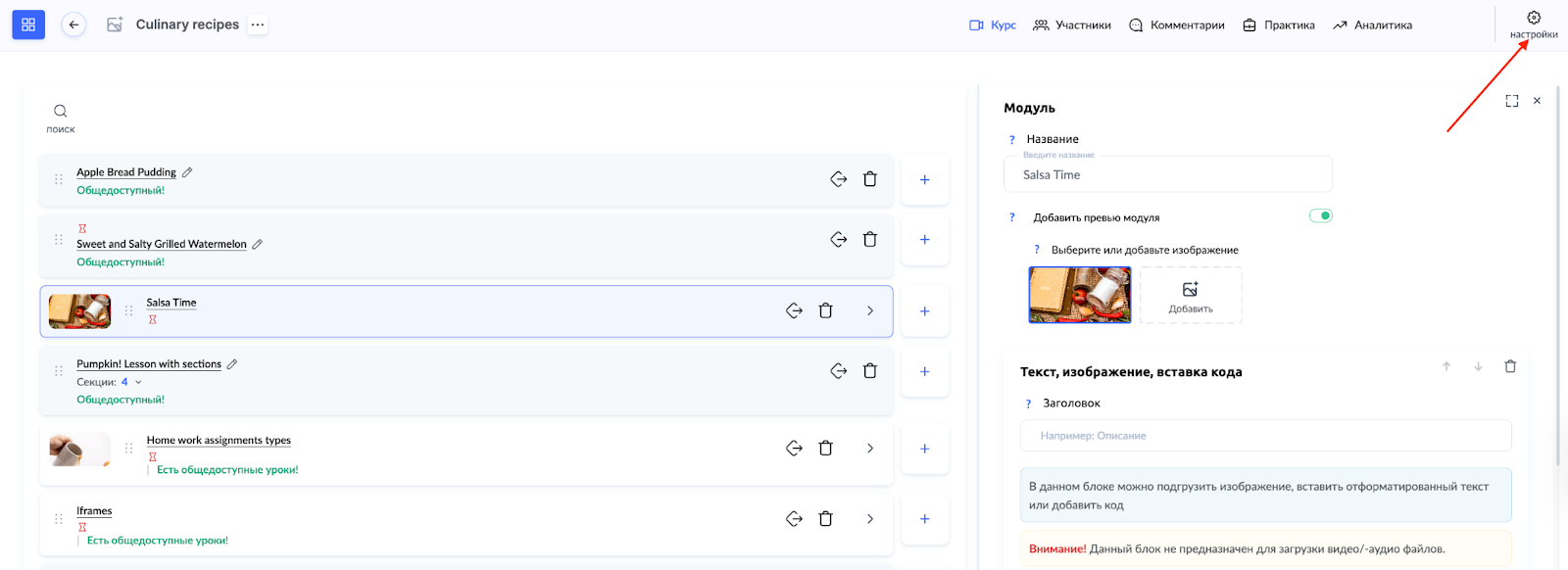This screenshot has height=570, width=1568.
Task: Click the grid menu button at top left
Action: [x=28, y=24]
